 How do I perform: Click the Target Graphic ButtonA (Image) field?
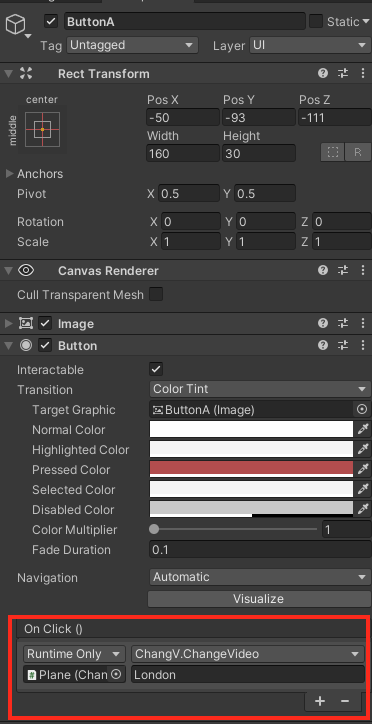pos(252,409)
